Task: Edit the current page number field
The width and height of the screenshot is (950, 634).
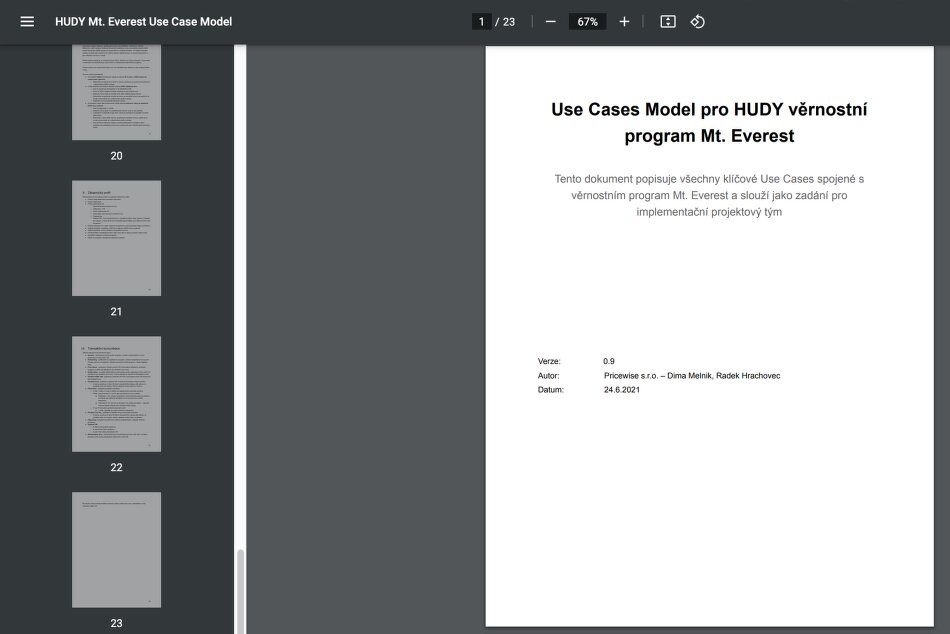Action: pyautogui.click(x=482, y=22)
